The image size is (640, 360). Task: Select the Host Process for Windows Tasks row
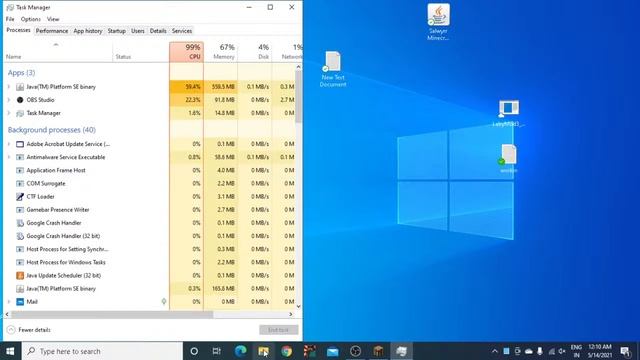point(150,262)
